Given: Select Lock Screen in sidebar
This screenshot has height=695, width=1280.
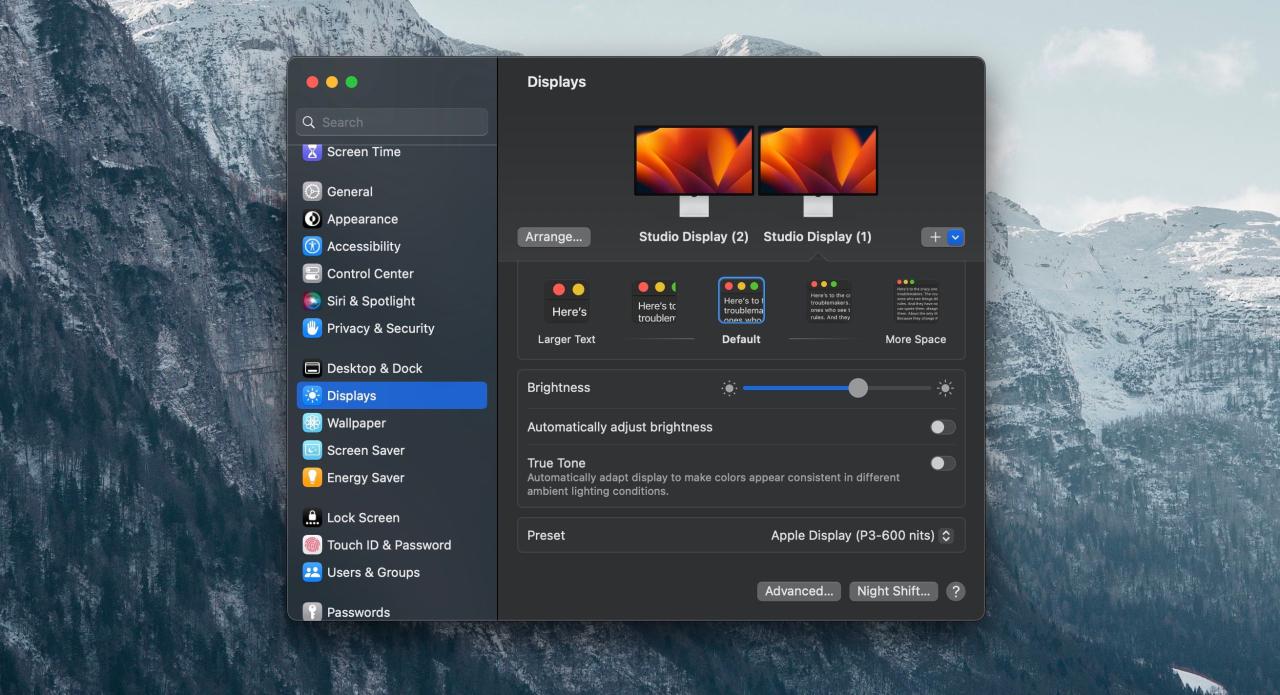Looking at the screenshot, I should point(392,518).
